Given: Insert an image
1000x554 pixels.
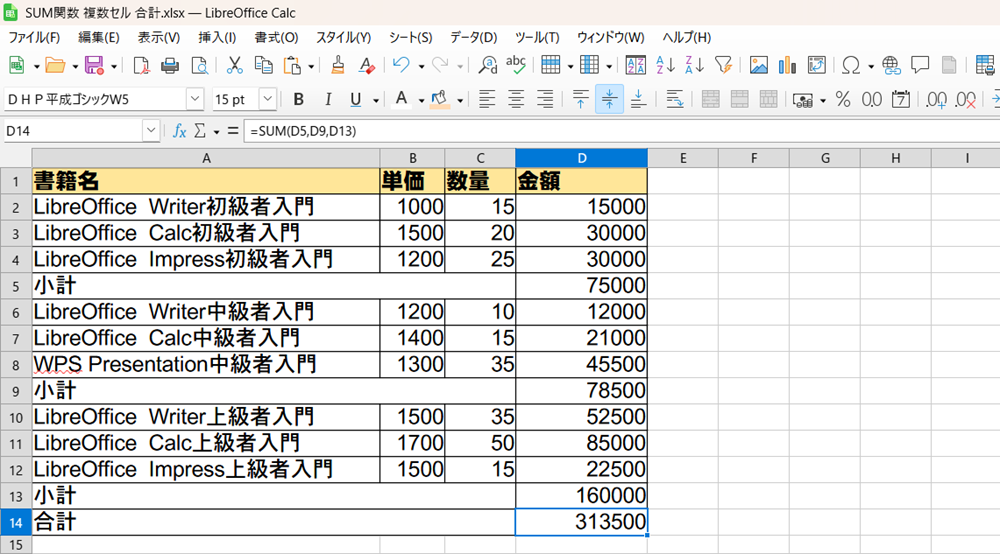Looking at the screenshot, I should (x=758, y=65).
